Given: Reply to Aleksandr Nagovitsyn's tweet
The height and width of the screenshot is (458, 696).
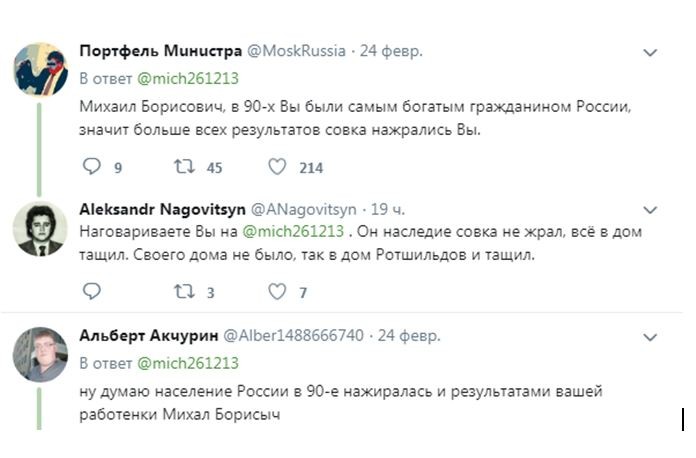Looking at the screenshot, I should point(91,292).
